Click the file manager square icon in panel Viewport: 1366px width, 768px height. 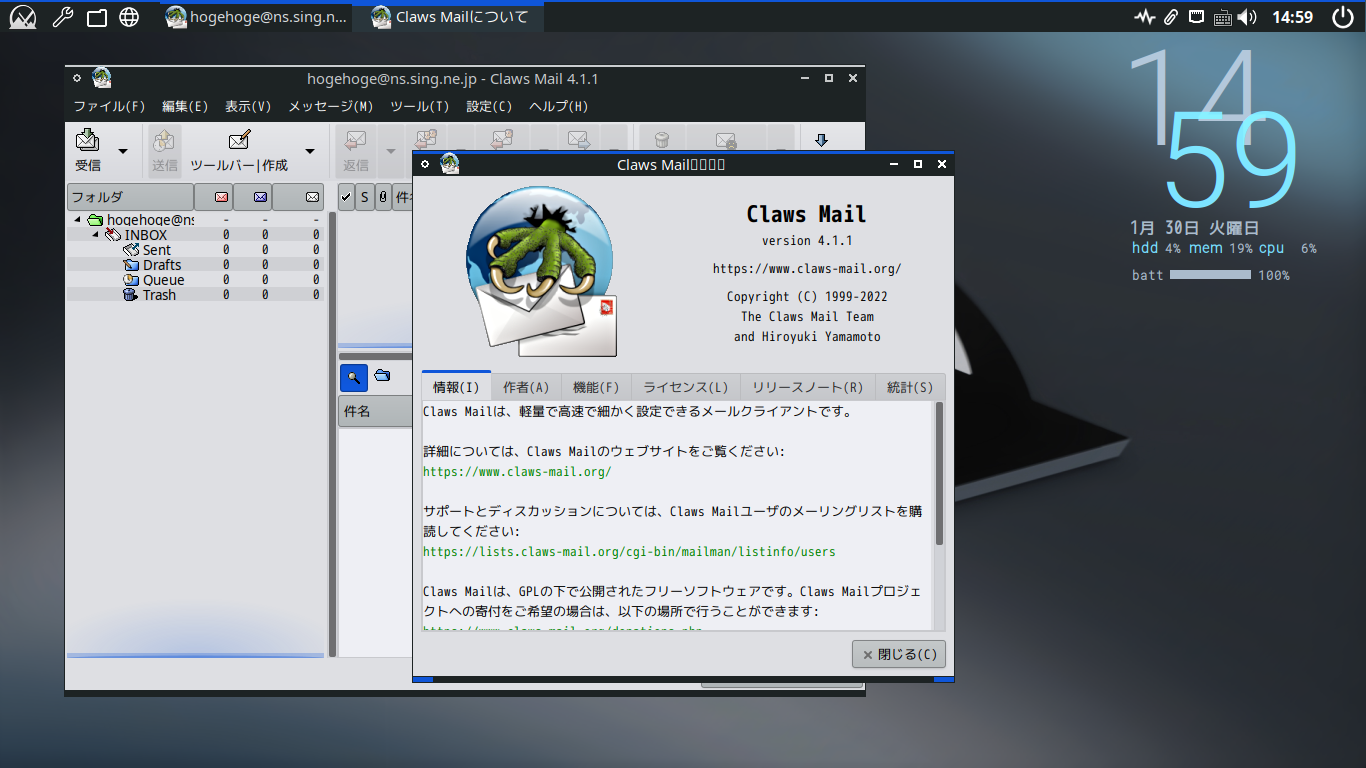click(96, 17)
